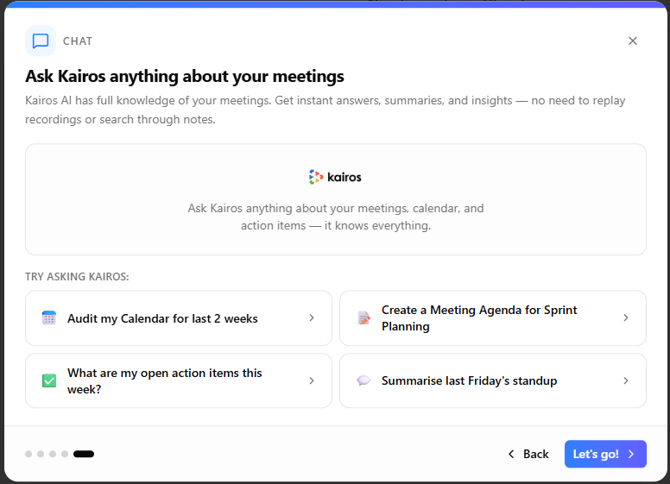The image size is (670, 484).
Task: Choose "Create a Meeting Agenda for Sprint Planning"
Action: [479, 318]
